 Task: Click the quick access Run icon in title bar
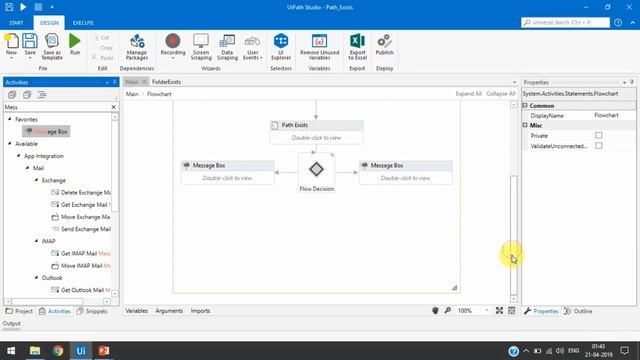[23, 7]
